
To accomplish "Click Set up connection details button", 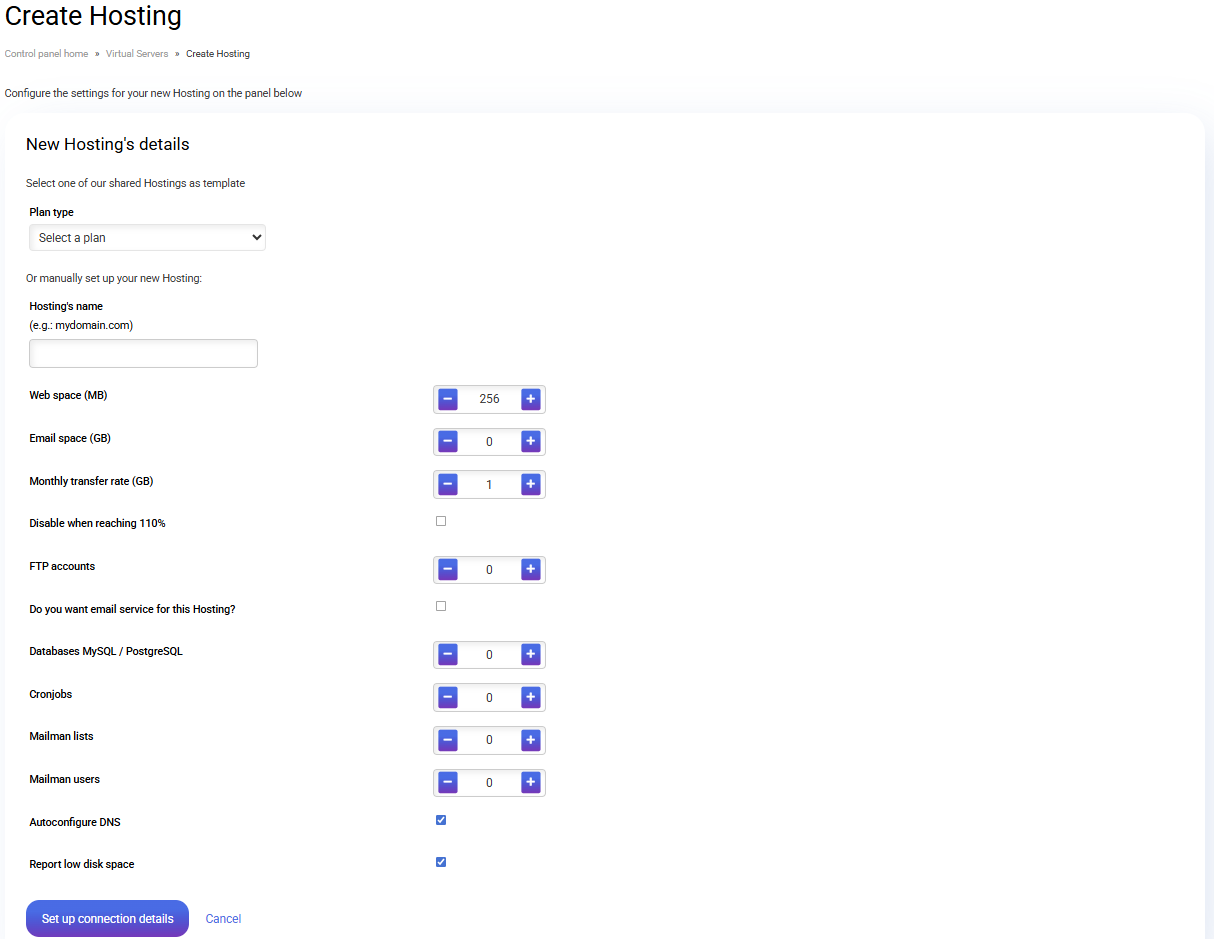I will point(107,918).
